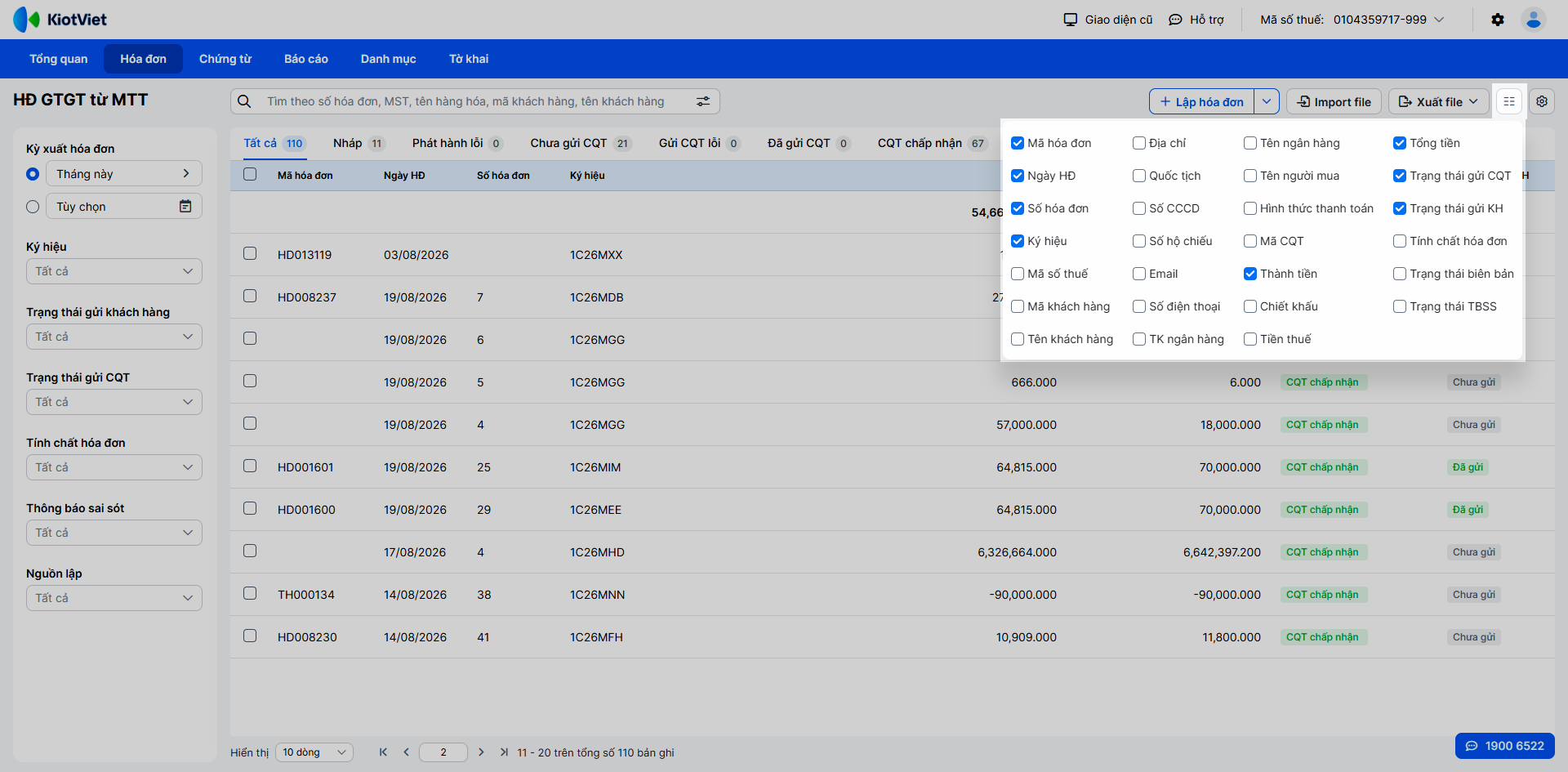Image resolution: width=1568 pixels, height=772 pixels.
Task: Open Tháng này period selector
Action: (124, 173)
